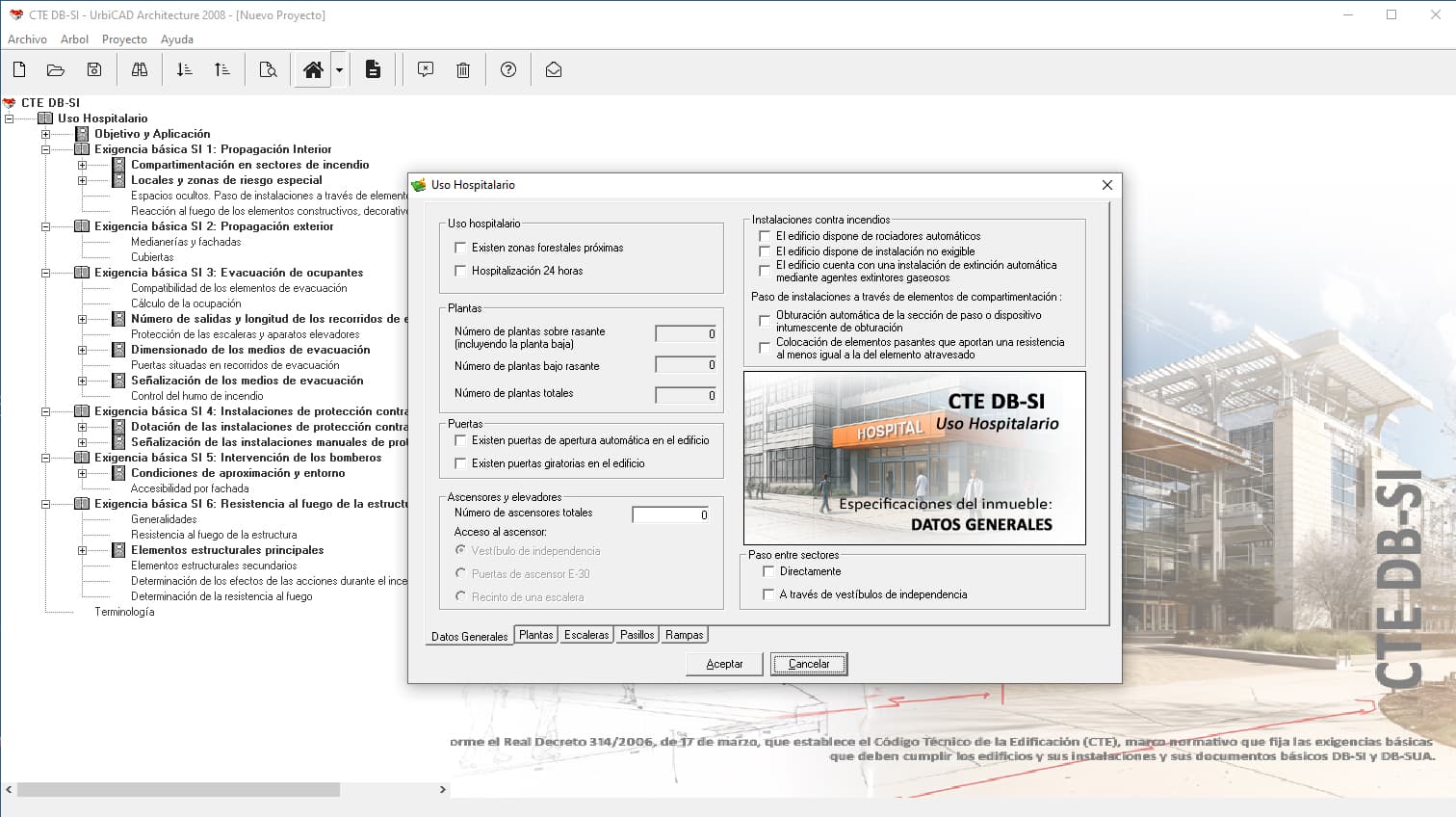Check El edificio dispone de rociadores automáticos
Image resolution: width=1456 pixels, height=817 pixels.
tap(765, 236)
